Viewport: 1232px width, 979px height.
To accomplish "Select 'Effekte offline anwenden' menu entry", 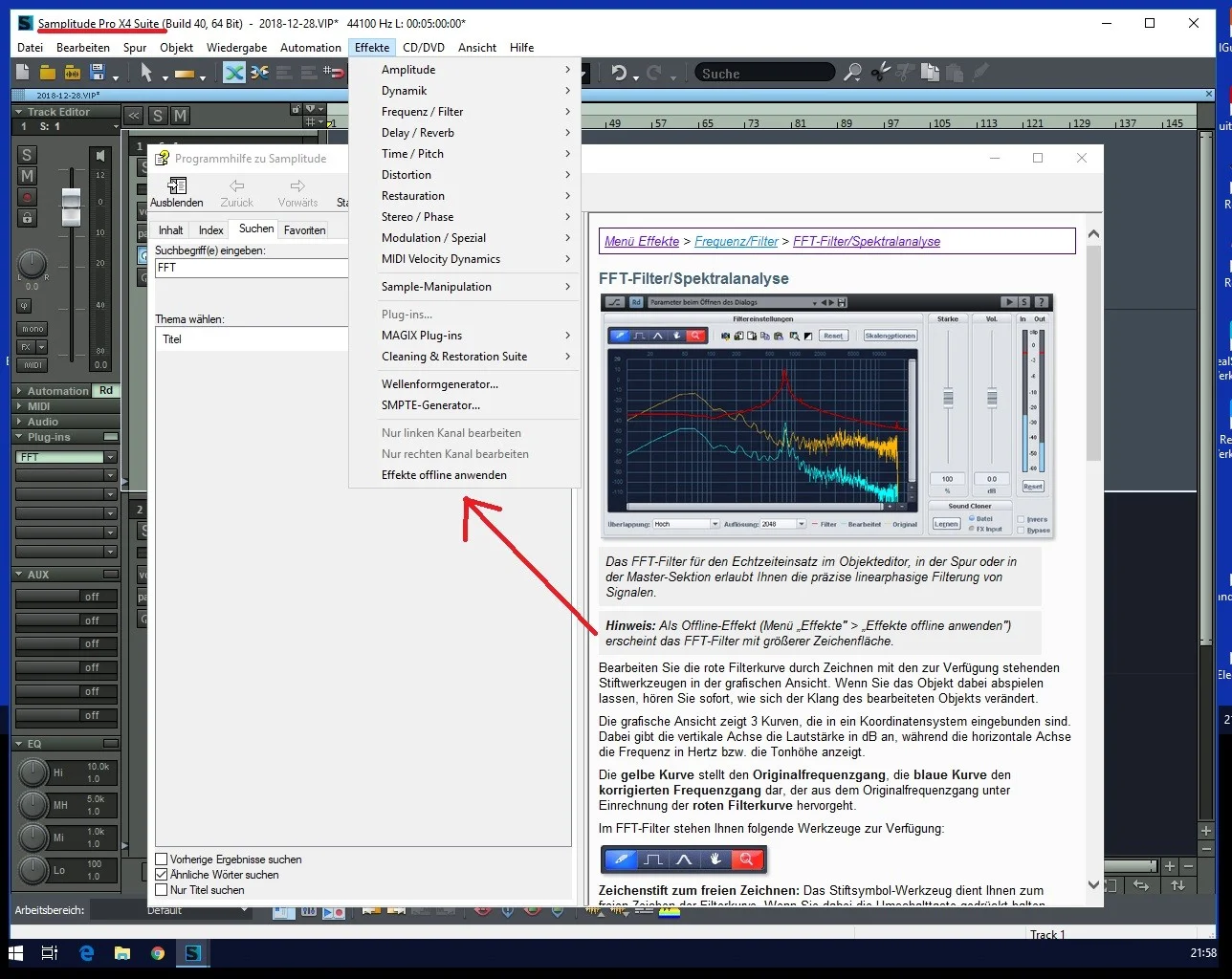I will (x=465, y=475).
